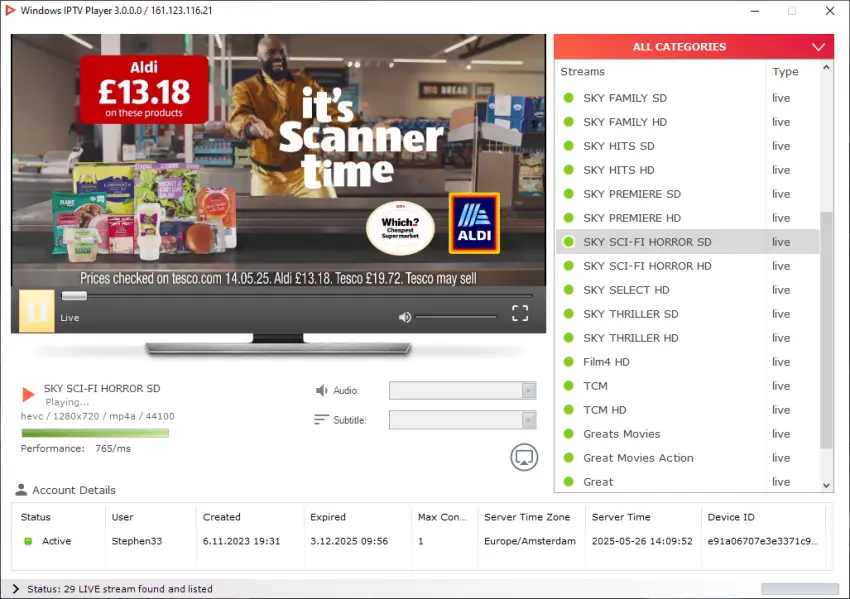
Task: Select the SKY SCI-FI HORROR SD stream
Action: pos(687,242)
